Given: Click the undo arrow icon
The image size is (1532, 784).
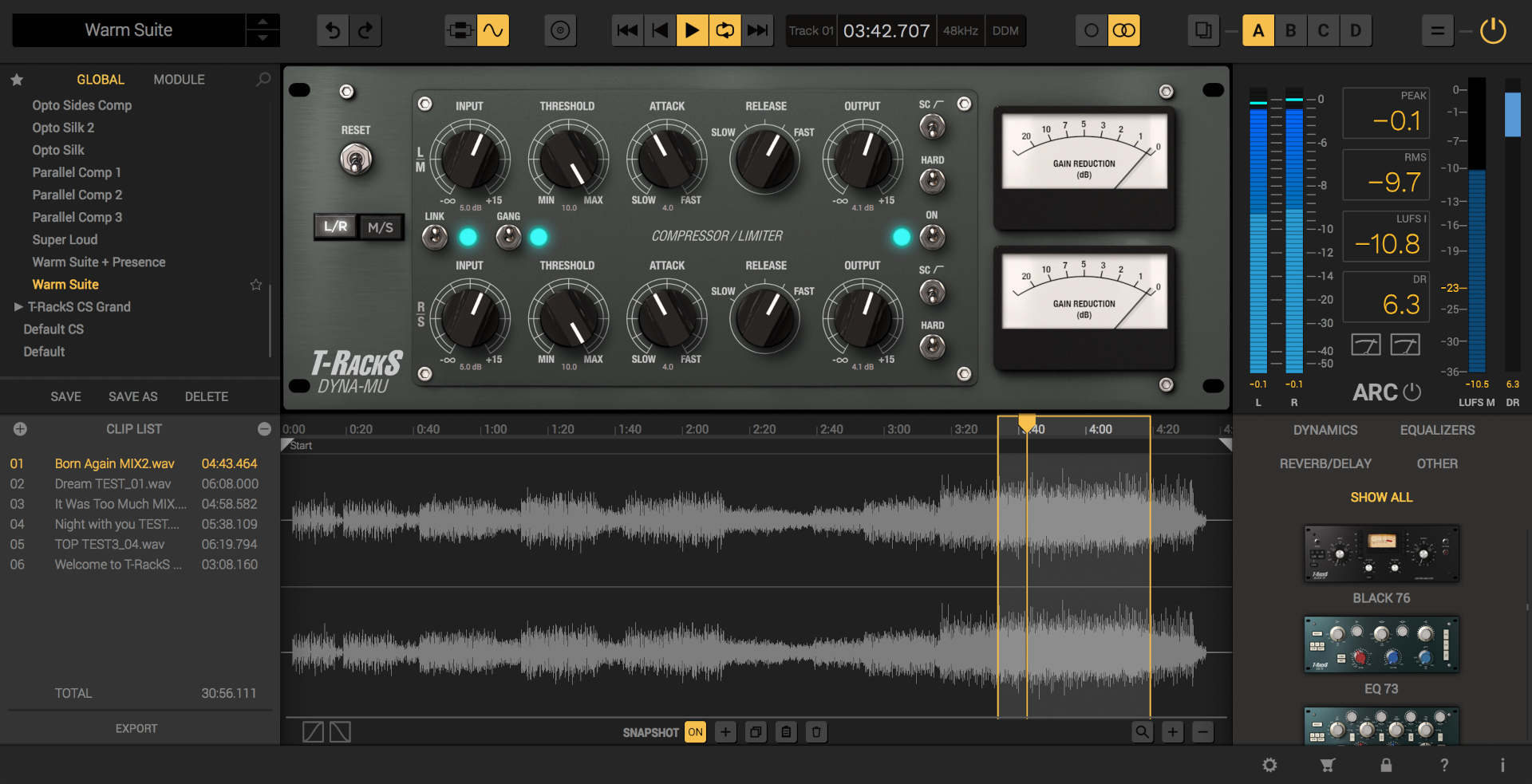Looking at the screenshot, I should pos(333,30).
